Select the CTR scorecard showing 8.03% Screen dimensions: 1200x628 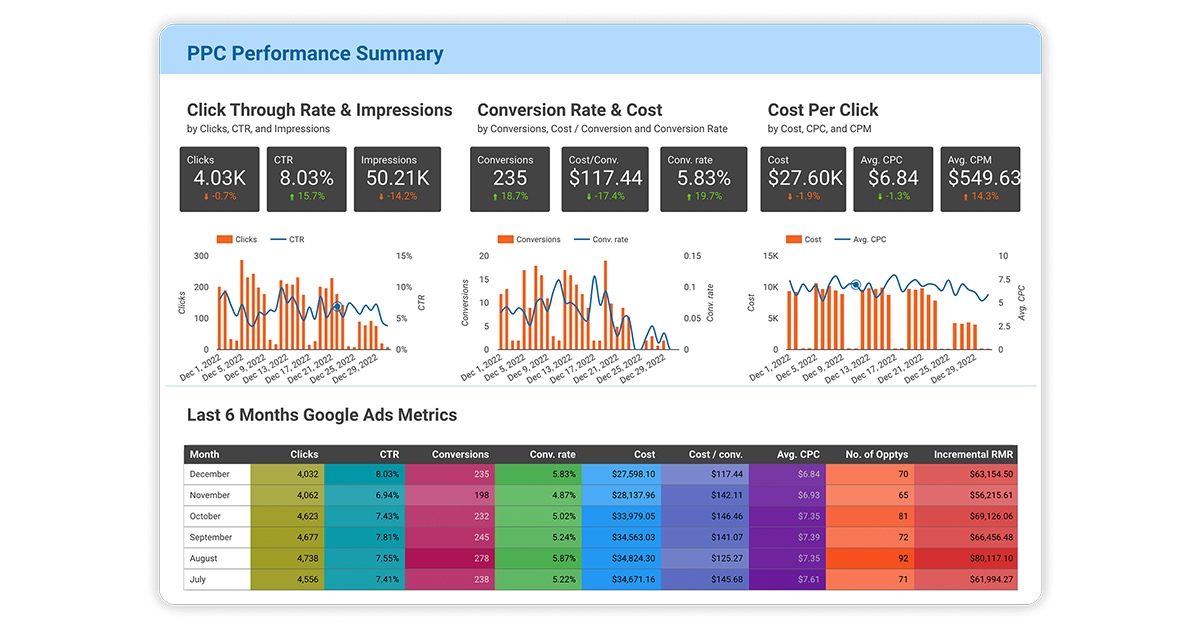pos(307,179)
